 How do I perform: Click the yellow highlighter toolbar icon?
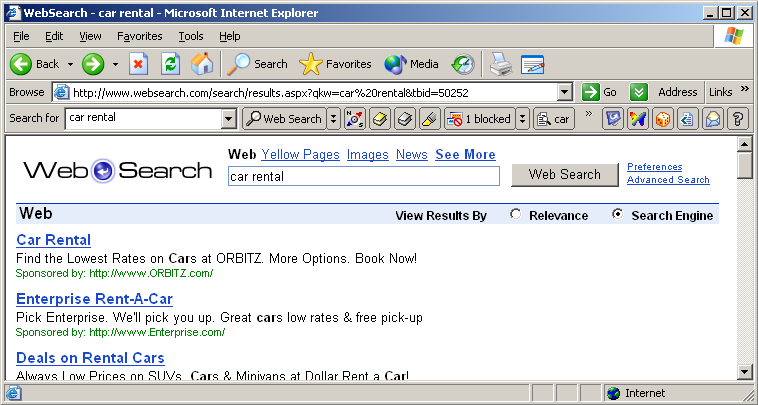point(429,118)
